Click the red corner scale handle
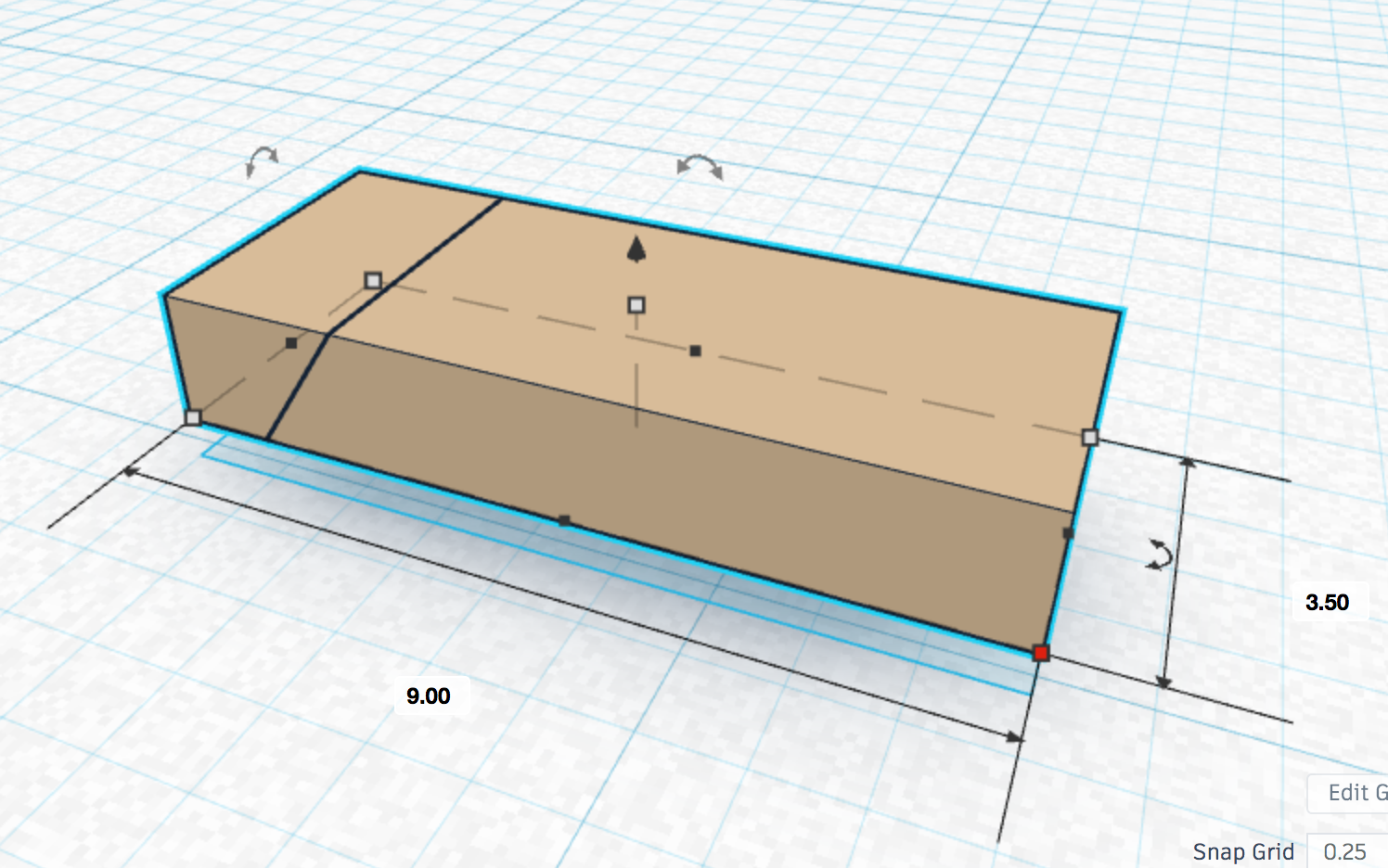Image resolution: width=1388 pixels, height=868 pixels. pos(1040,653)
